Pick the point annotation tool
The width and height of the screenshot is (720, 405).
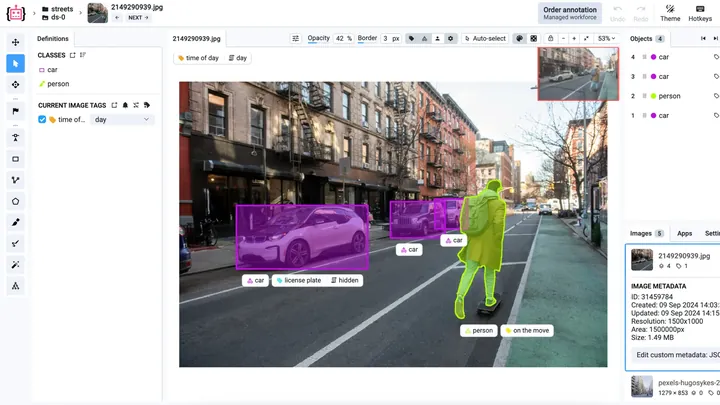[x=16, y=137]
